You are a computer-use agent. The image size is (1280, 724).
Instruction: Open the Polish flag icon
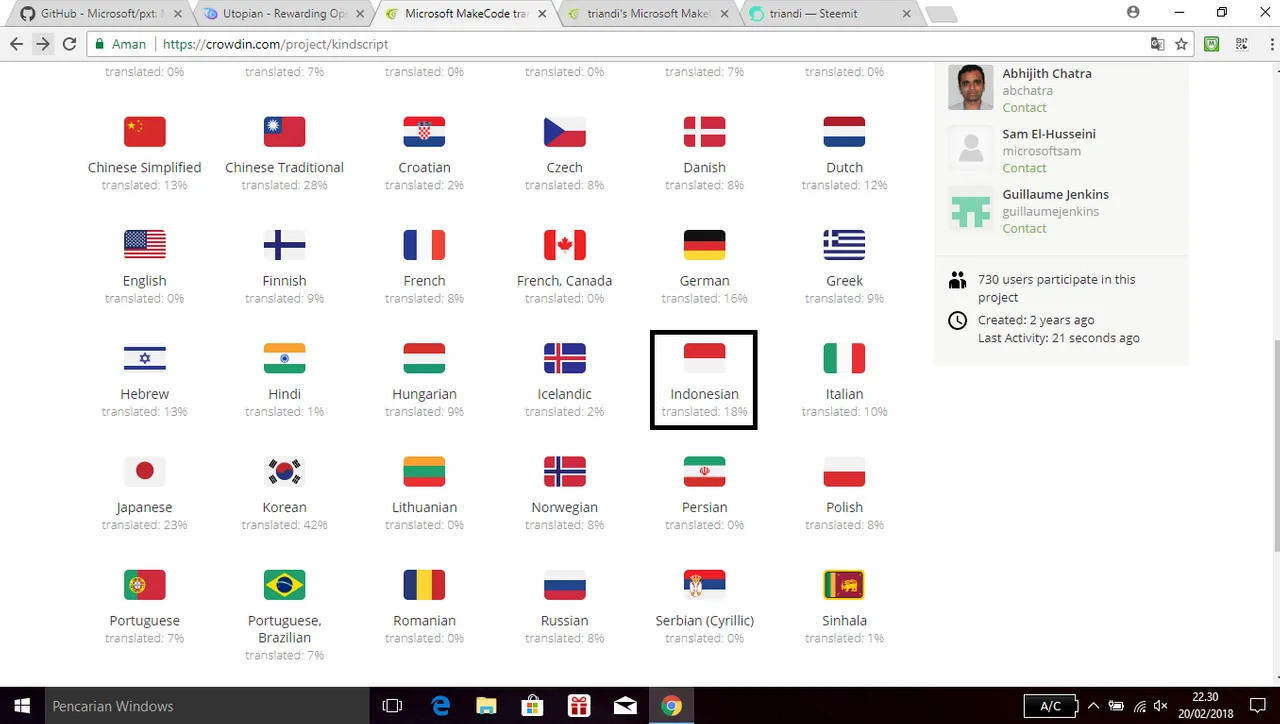(x=844, y=472)
